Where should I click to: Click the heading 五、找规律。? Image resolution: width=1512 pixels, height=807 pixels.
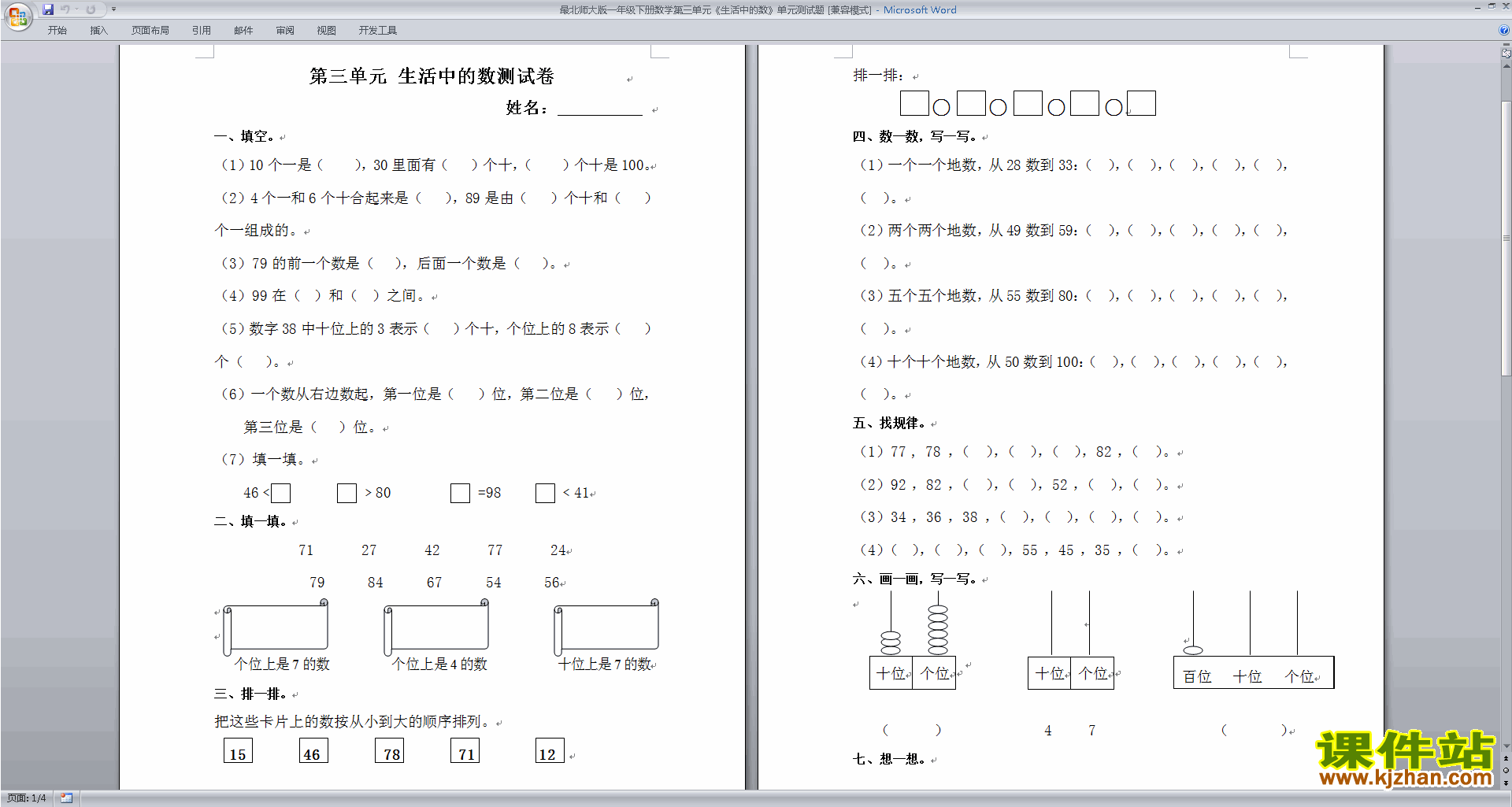(x=889, y=424)
